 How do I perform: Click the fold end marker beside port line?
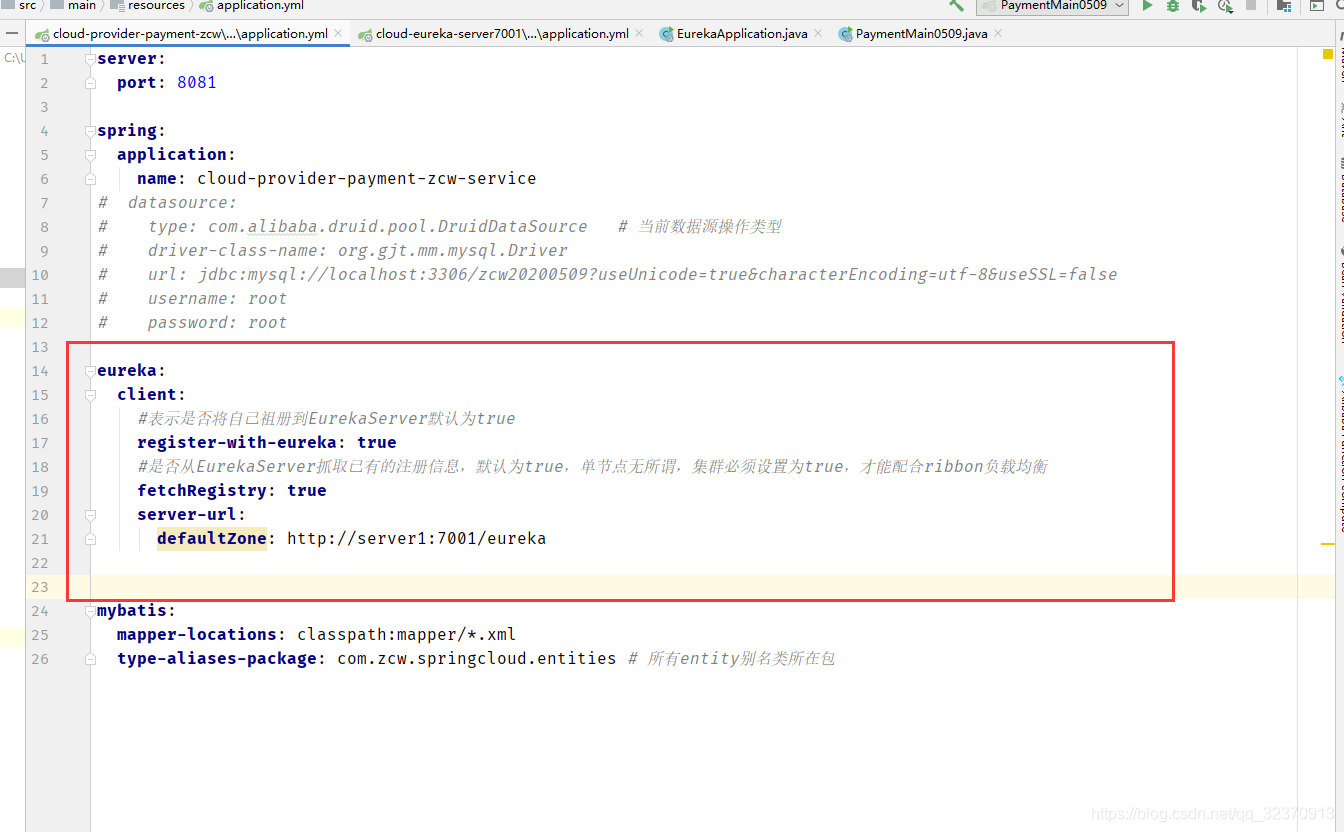(x=90, y=83)
